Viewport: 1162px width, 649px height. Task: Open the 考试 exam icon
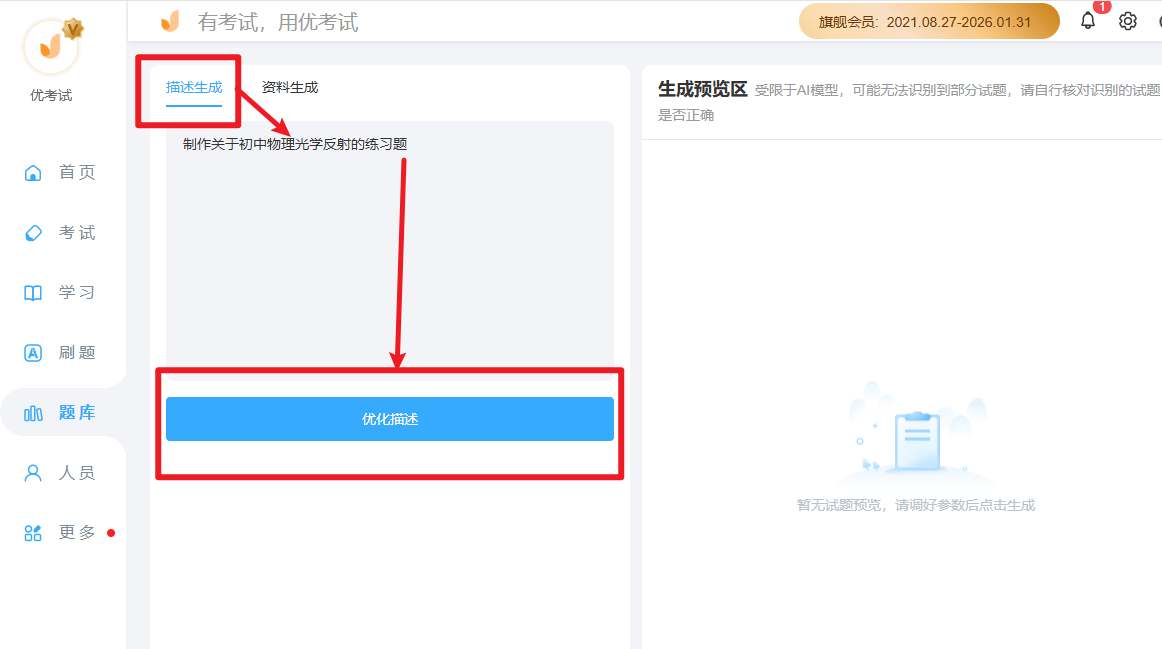(33, 233)
